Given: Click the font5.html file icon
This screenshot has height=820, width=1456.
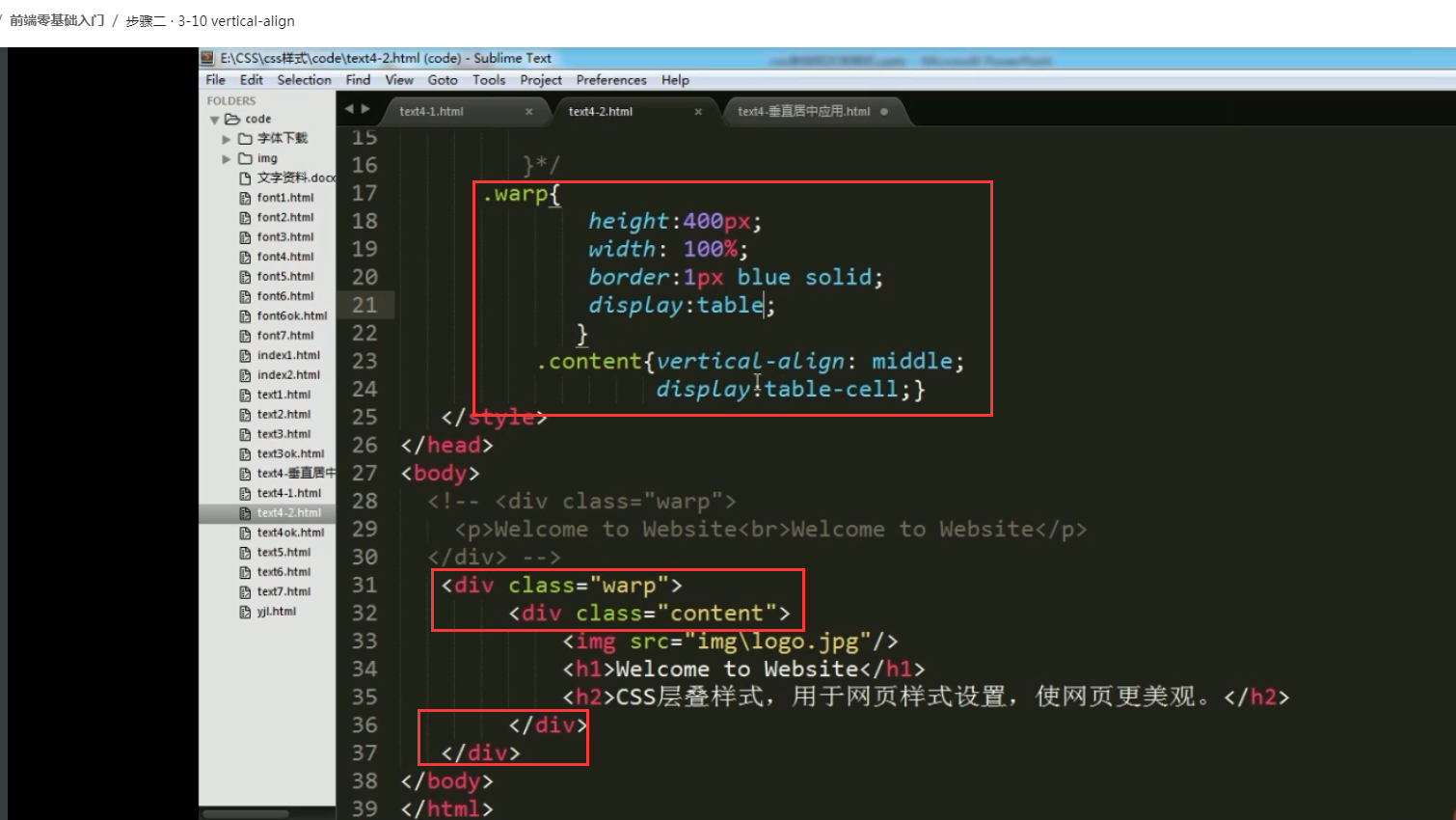Looking at the screenshot, I should pos(245,277).
